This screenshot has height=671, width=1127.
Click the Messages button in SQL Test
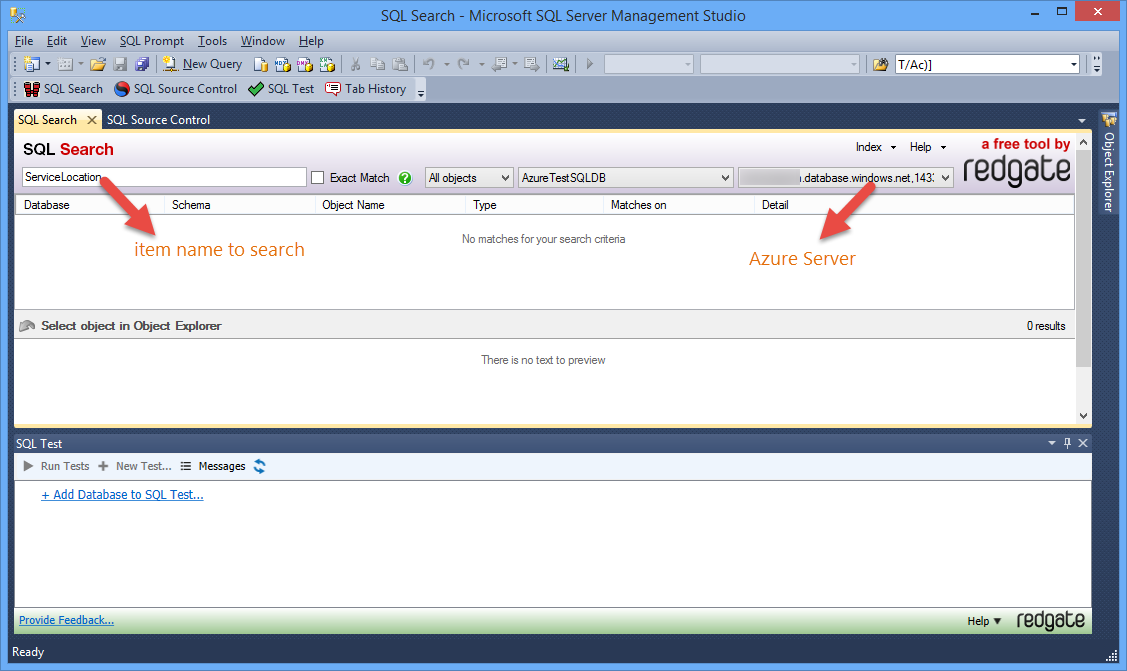click(213, 466)
